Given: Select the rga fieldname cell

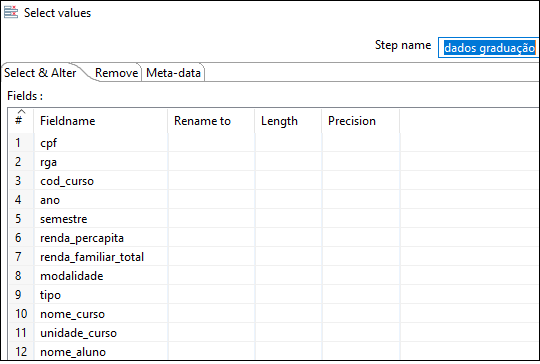Looking at the screenshot, I should tap(101, 162).
